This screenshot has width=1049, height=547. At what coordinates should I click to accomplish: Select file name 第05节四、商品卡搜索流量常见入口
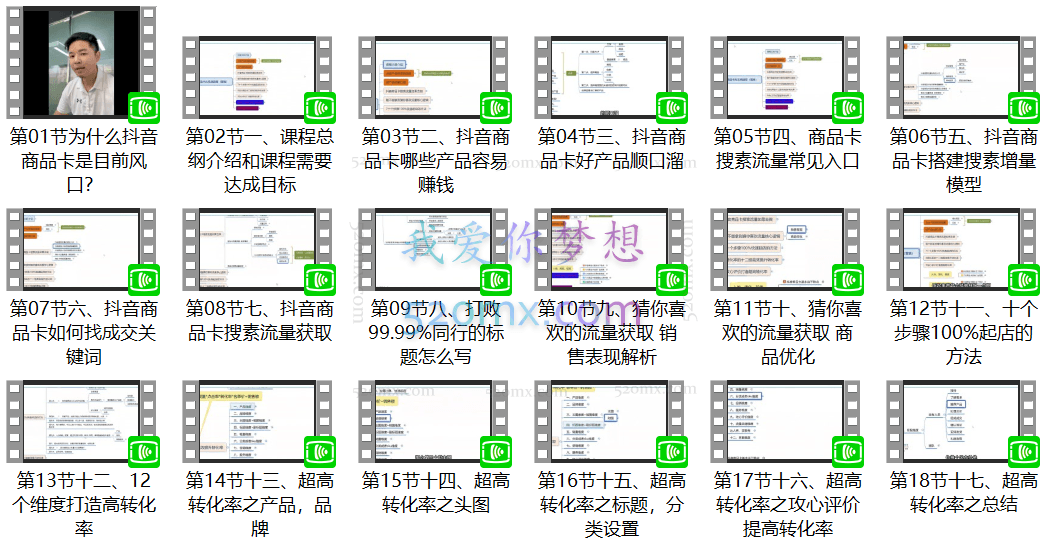click(x=787, y=148)
